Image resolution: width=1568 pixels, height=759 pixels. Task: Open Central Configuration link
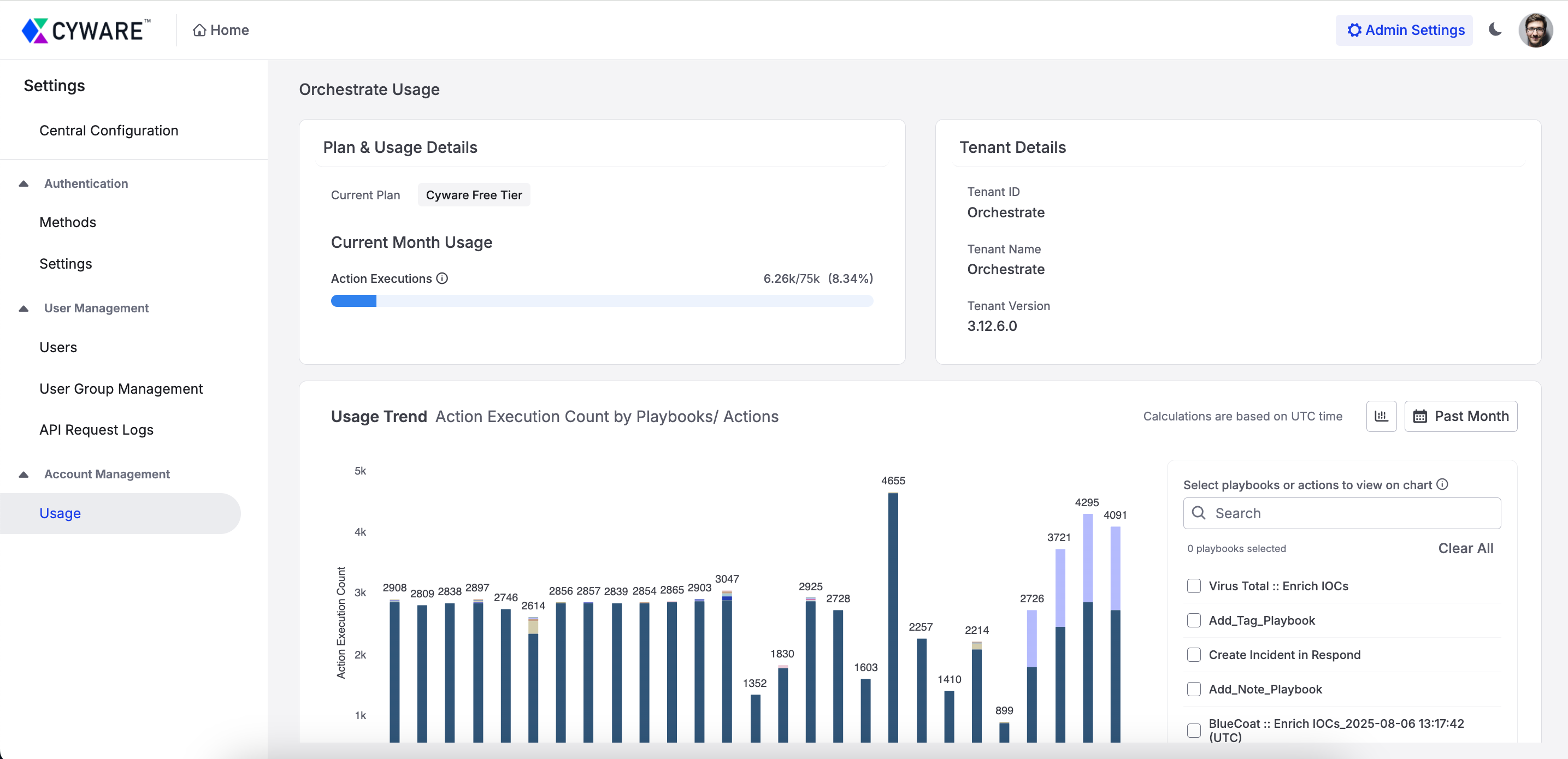pos(109,131)
